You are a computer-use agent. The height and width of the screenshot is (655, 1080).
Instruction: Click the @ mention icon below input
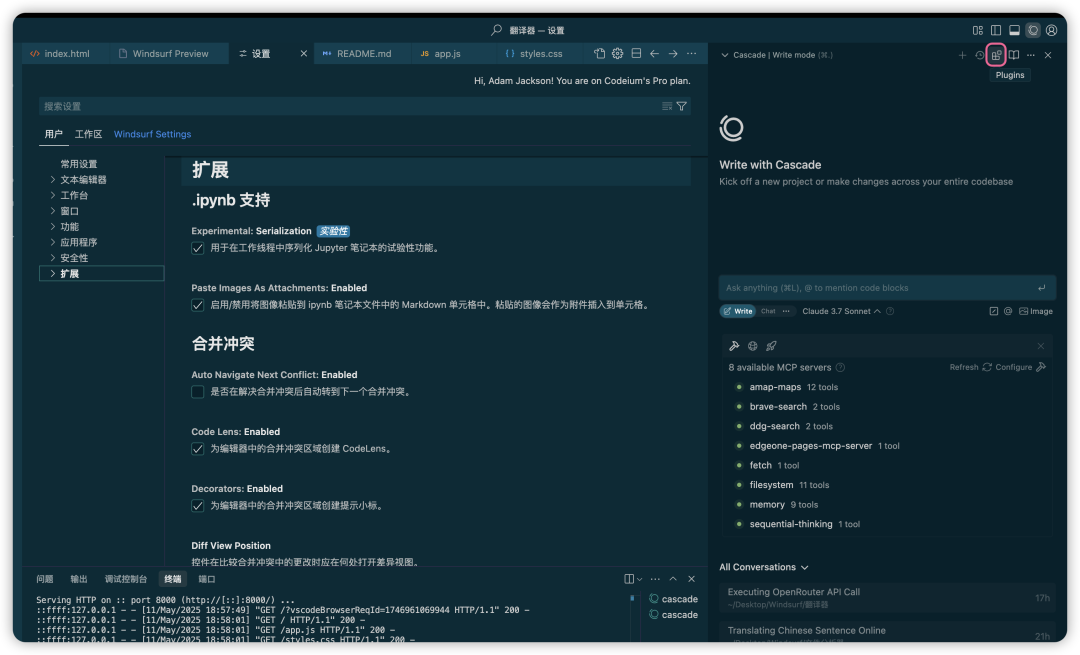coord(1008,311)
